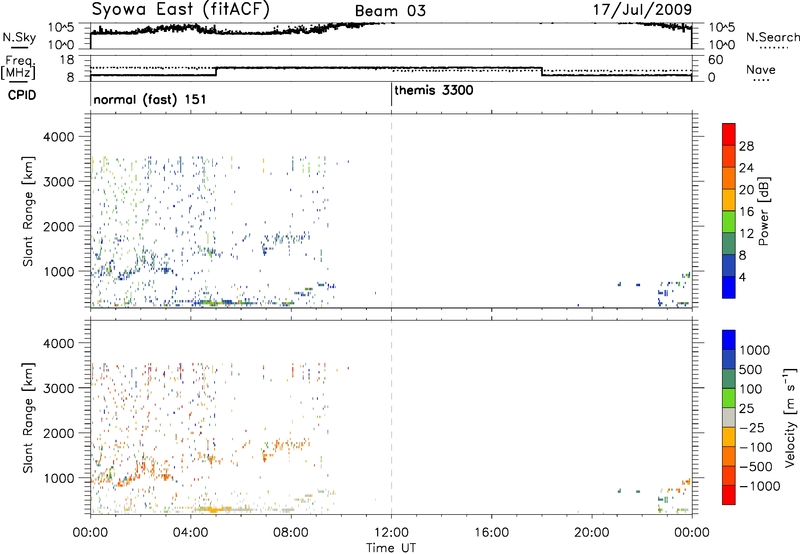Click the '28' label on power color bar
Screen dimensions: 800x554
746,146
